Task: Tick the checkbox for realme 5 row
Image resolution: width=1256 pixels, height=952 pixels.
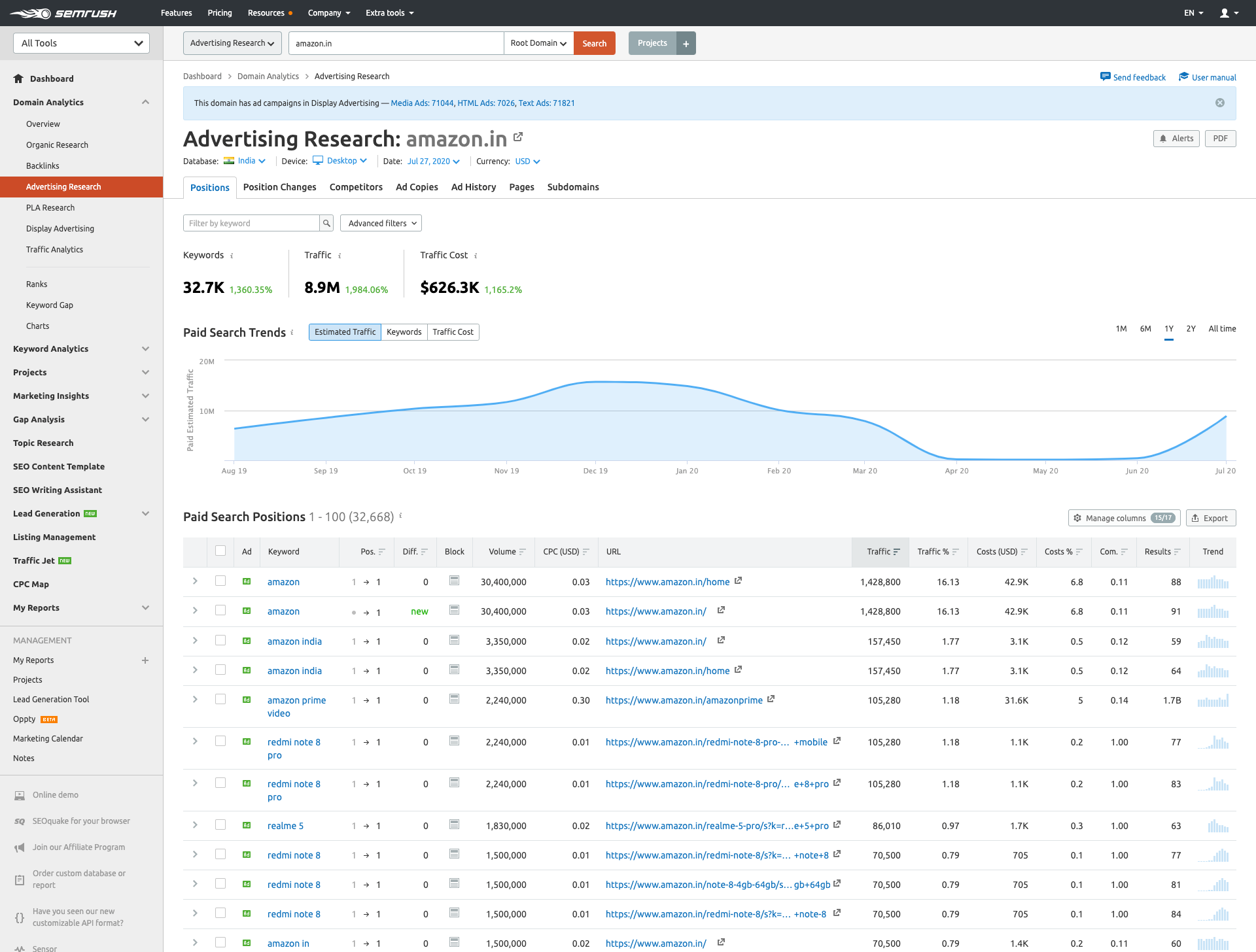Action: (220, 825)
